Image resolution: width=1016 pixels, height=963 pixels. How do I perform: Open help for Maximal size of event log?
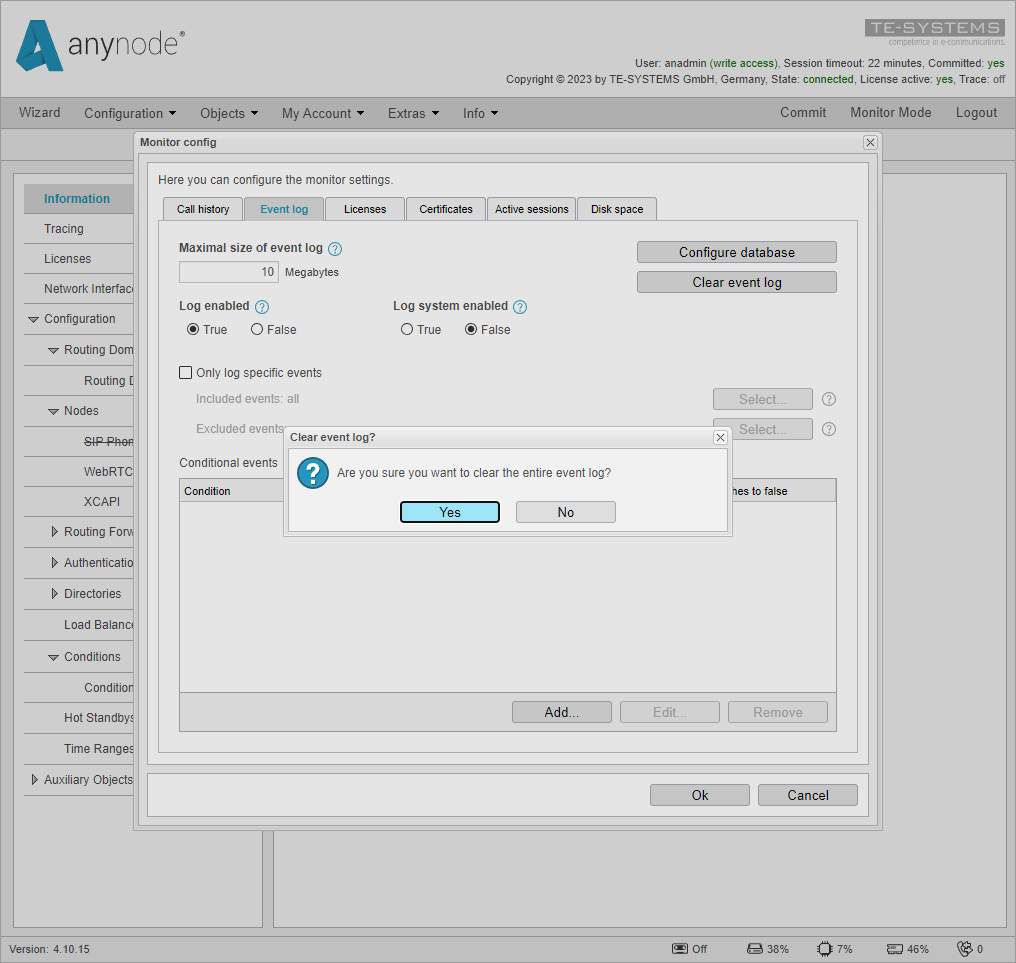pos(335,247)
